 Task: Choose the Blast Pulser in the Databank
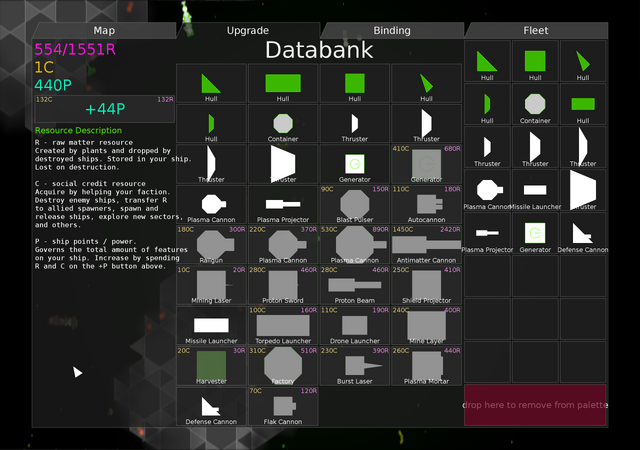tap(354, 204)
